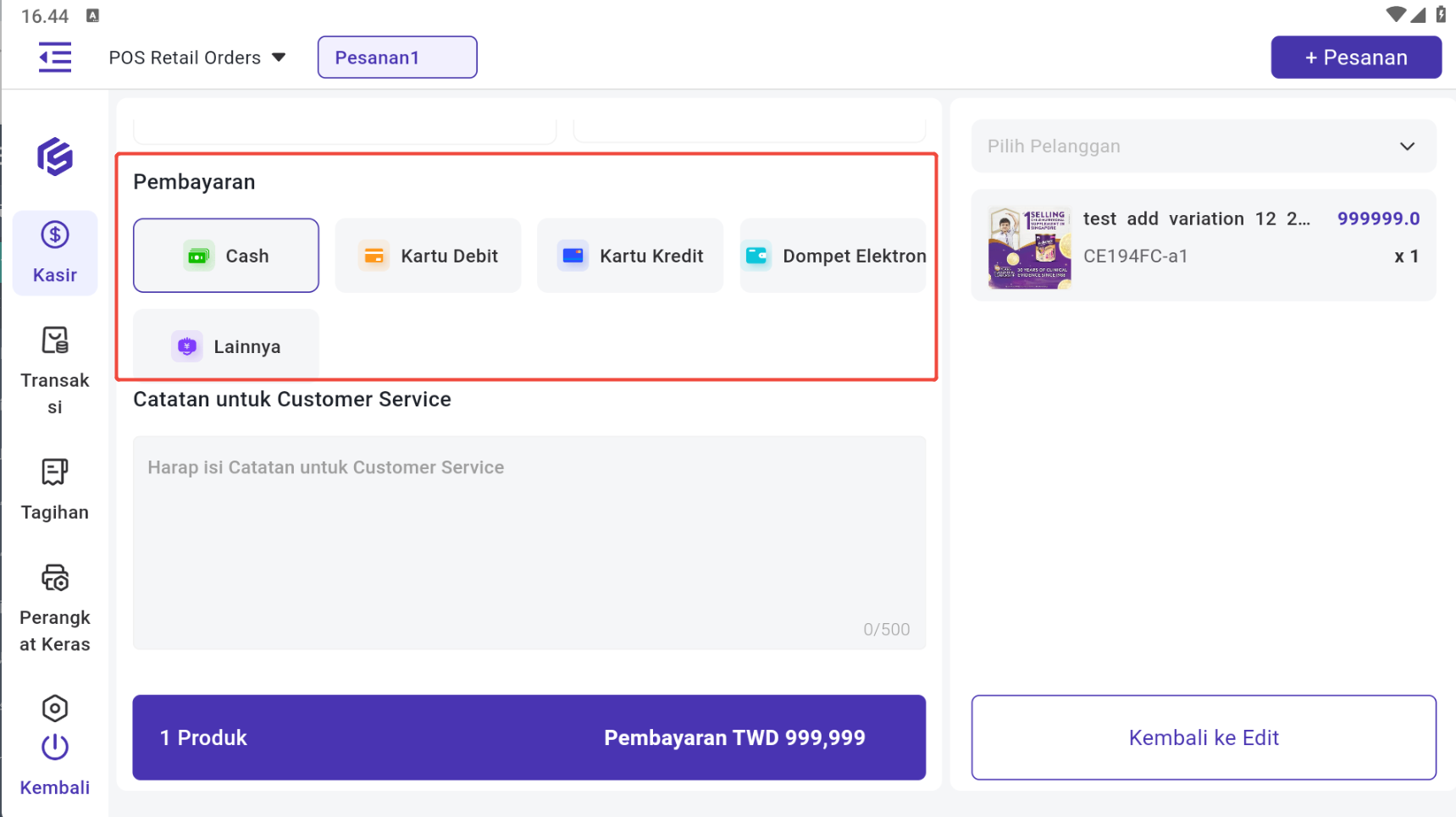
Task: Click the app logo in sidebar
Action: 55,157
